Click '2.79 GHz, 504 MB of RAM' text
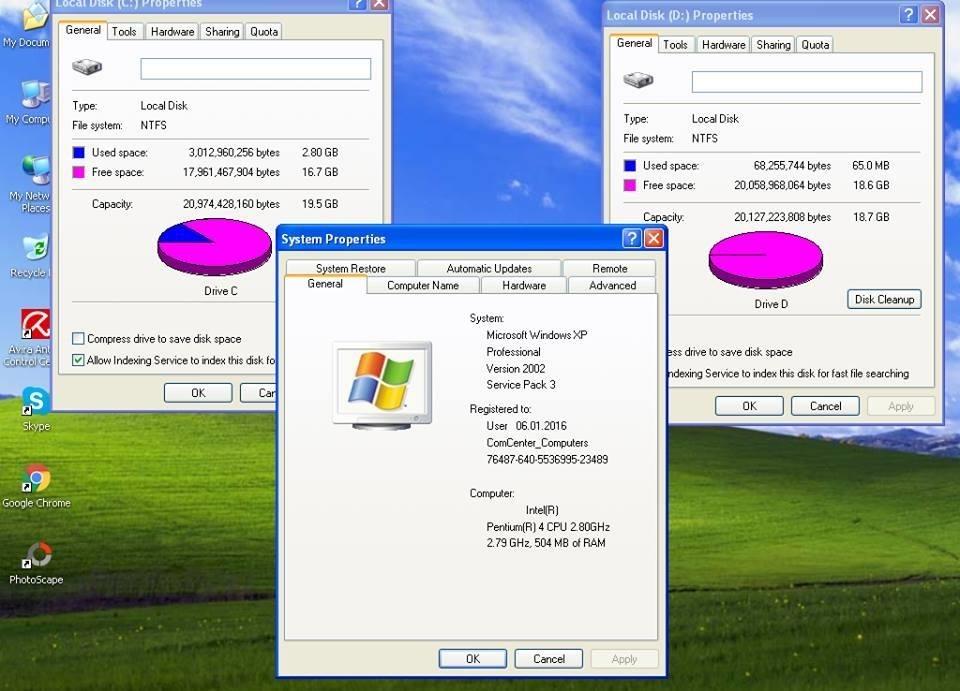 click(546, 542)
